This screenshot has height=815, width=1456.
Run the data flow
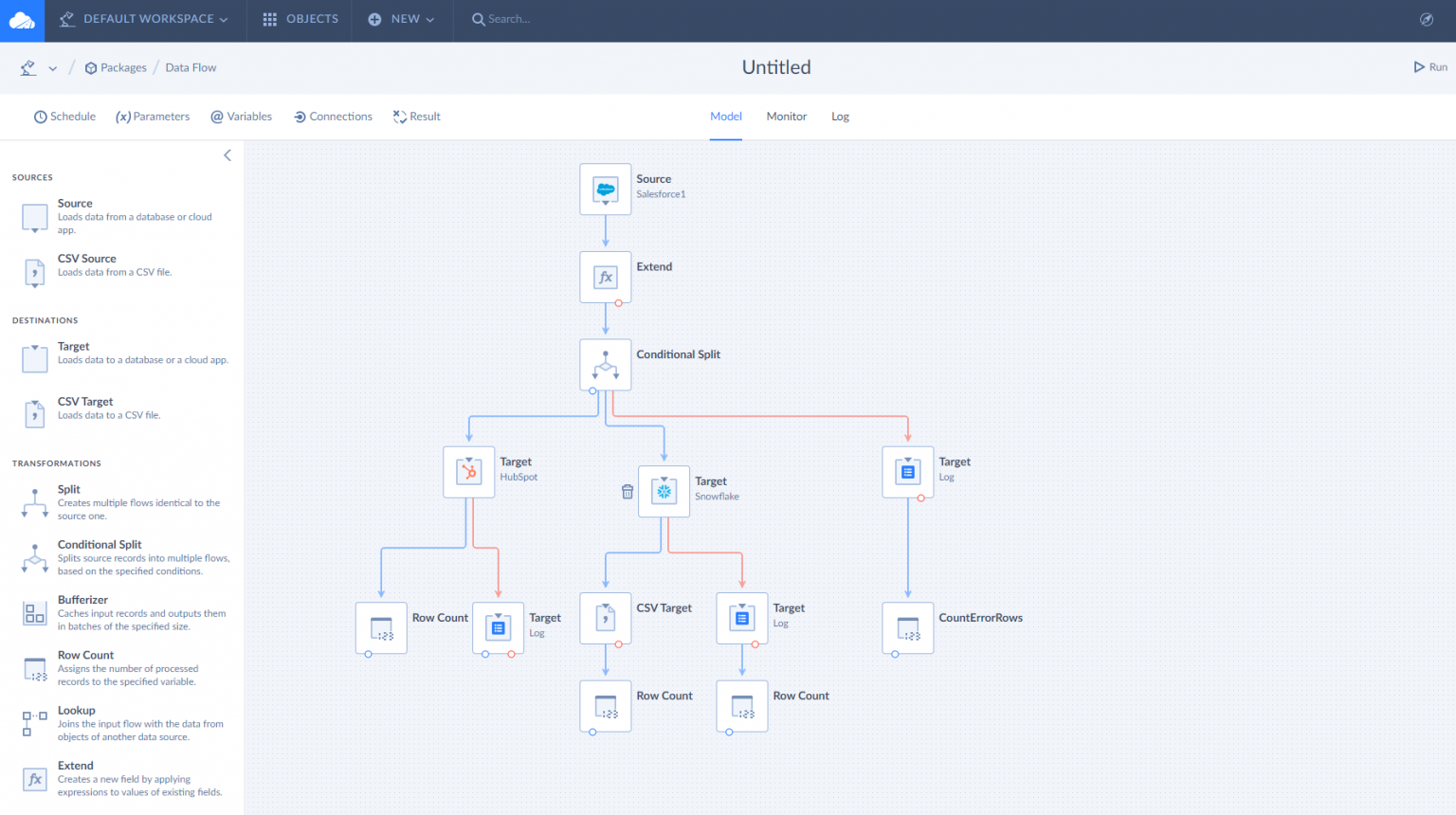pyautogui.click(x=1430, y=67)
